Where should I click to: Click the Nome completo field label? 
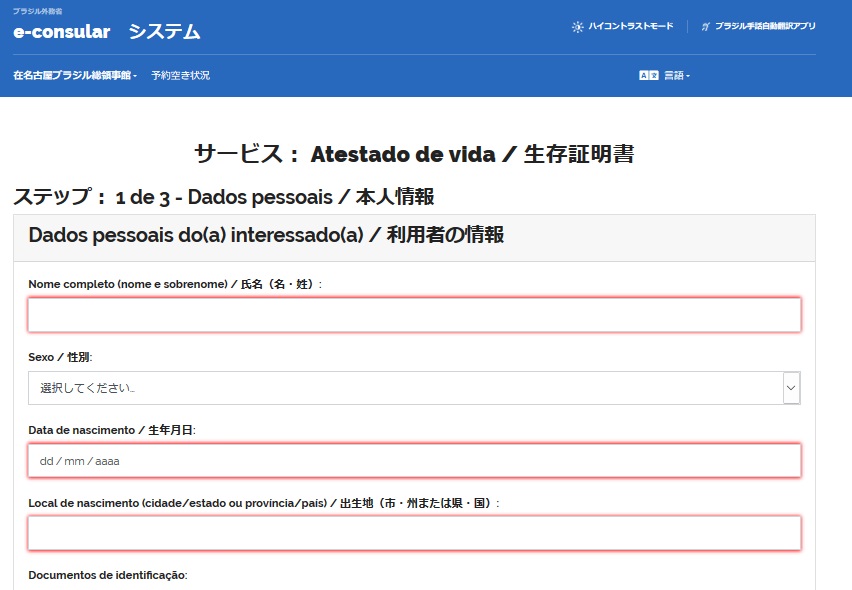click(x=175, y=284)
